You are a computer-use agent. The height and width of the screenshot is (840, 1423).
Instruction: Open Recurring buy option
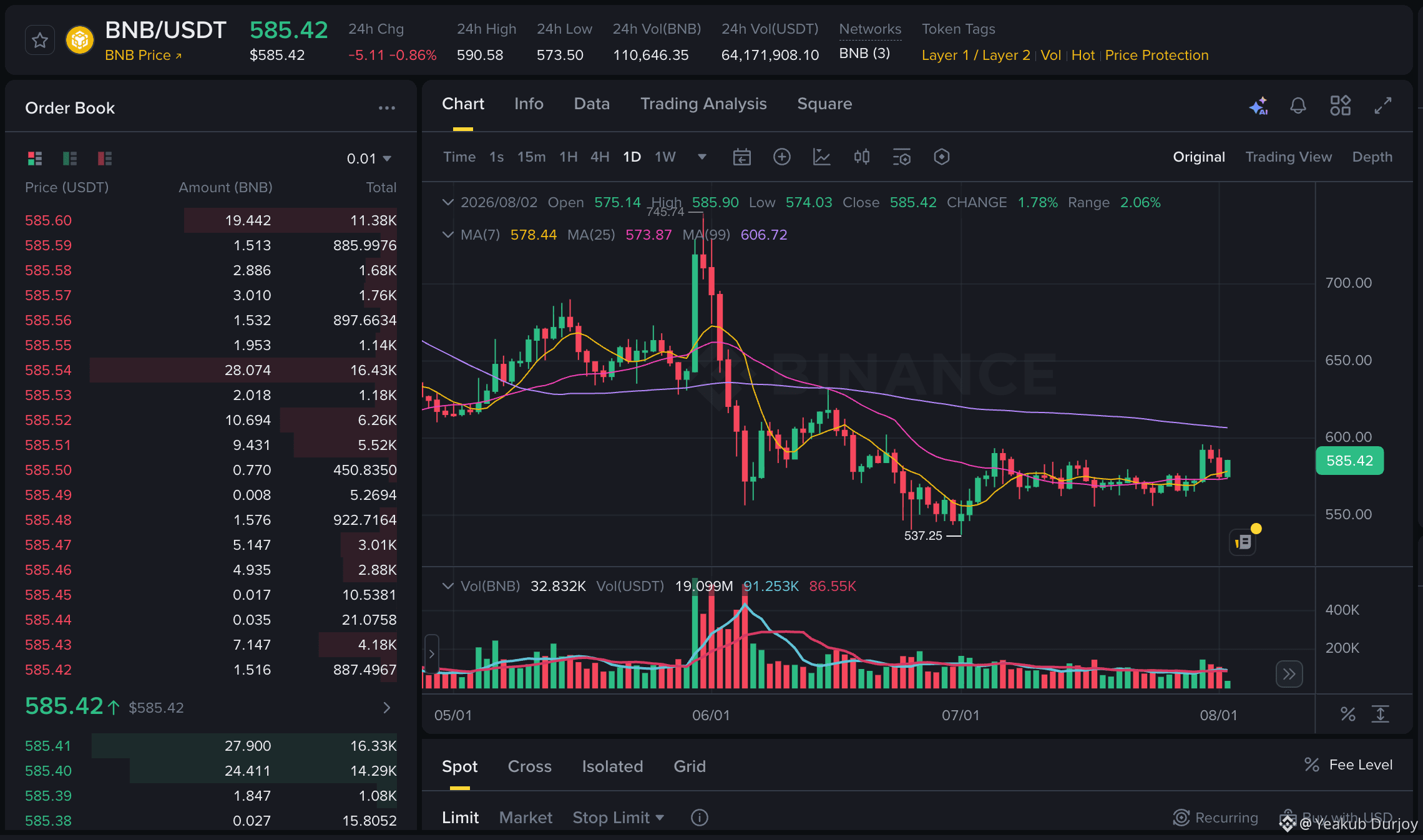coord(1216,818)
